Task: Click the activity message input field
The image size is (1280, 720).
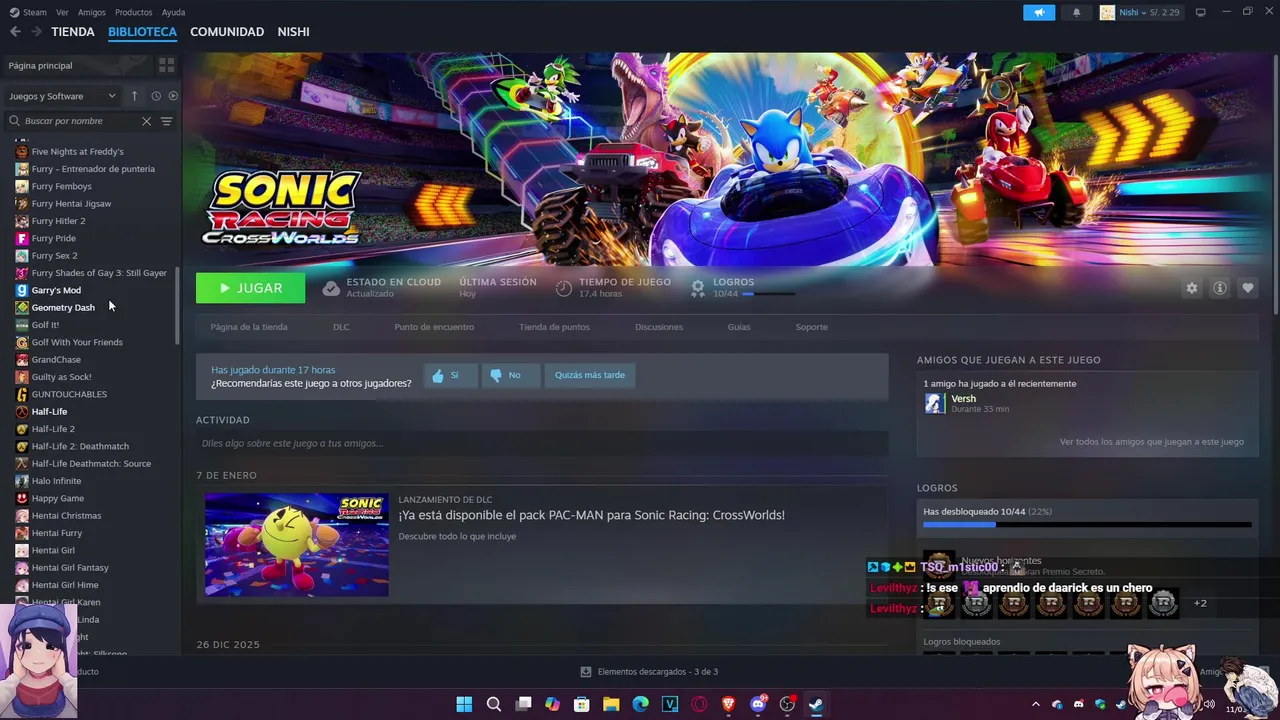Action: (x=542, y=443)
